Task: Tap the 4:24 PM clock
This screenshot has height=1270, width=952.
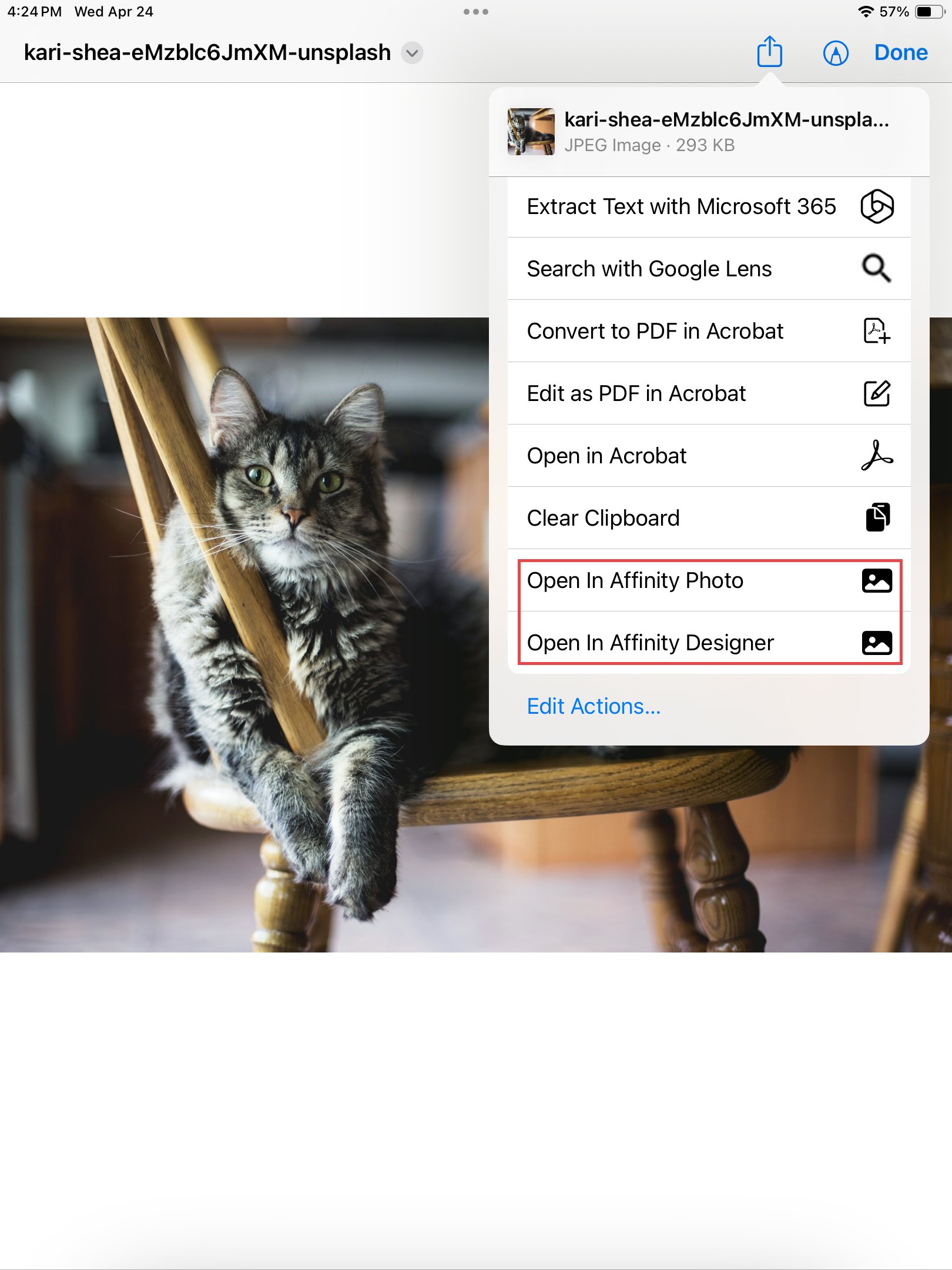Action: coord(35,12)
